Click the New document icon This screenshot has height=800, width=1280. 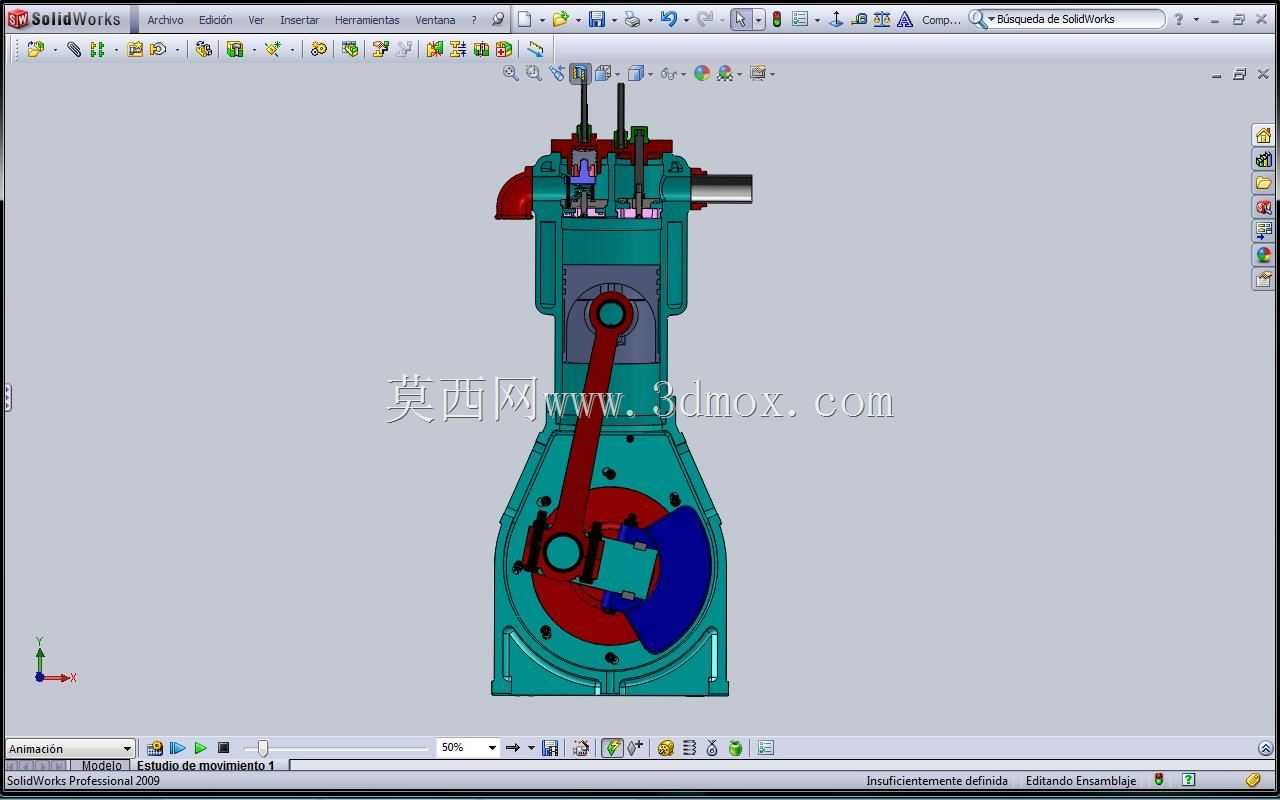click(x=525, y=19)
